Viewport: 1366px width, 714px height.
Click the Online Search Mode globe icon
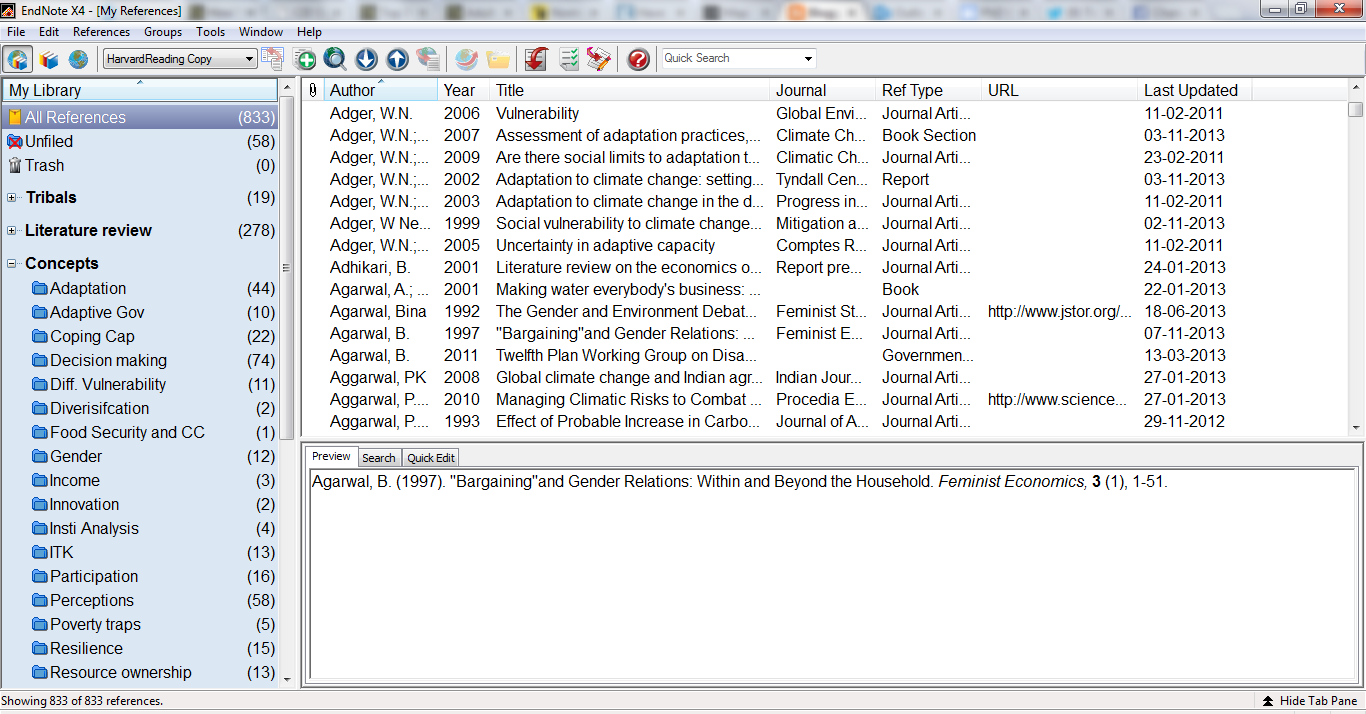[x=78, y=59]
